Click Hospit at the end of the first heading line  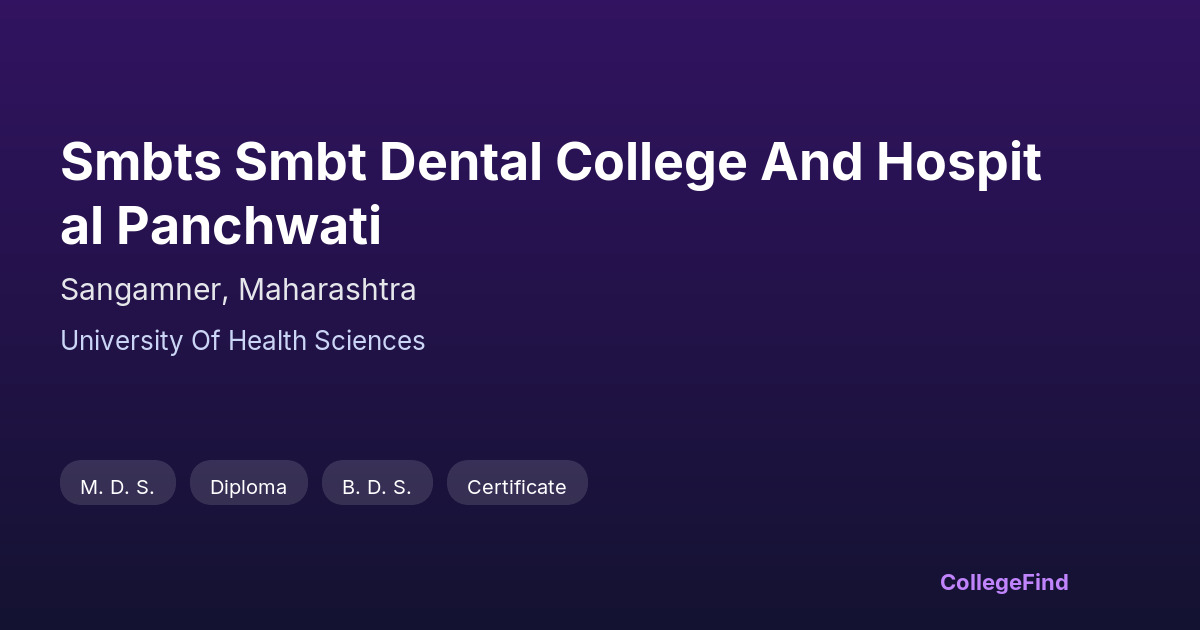[960, 163]
